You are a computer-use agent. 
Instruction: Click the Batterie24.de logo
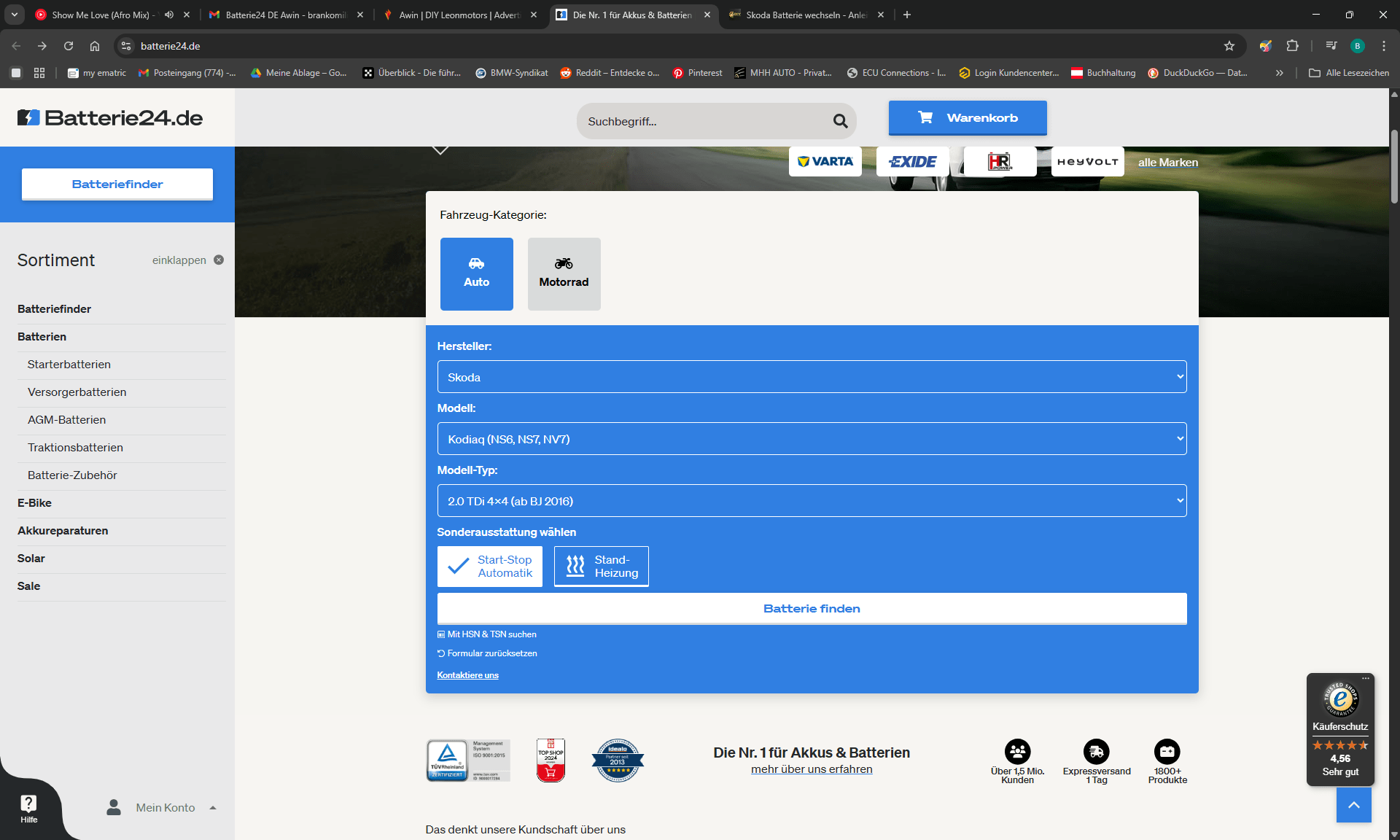tap(110, 117)
